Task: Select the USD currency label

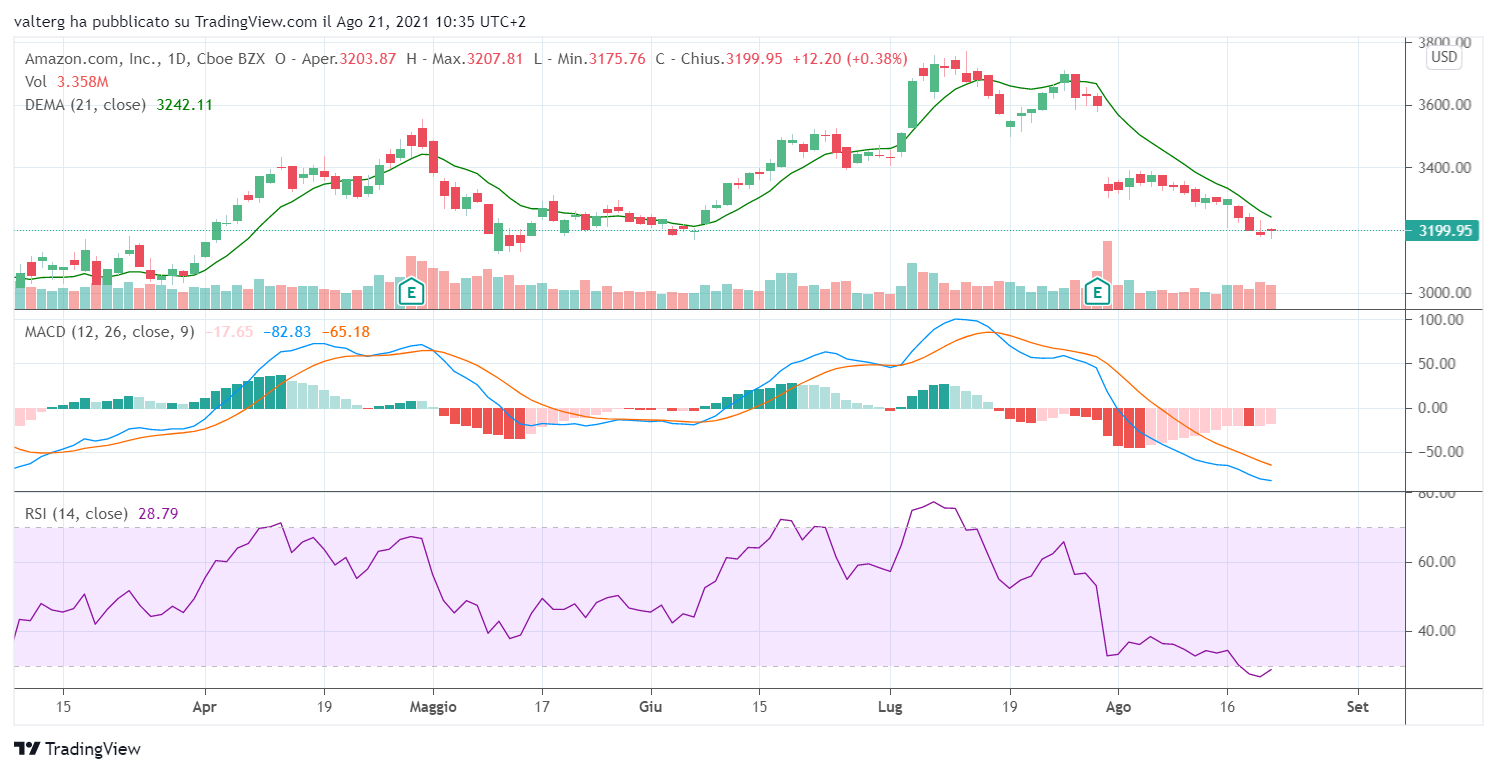Action: (1444, 58)
